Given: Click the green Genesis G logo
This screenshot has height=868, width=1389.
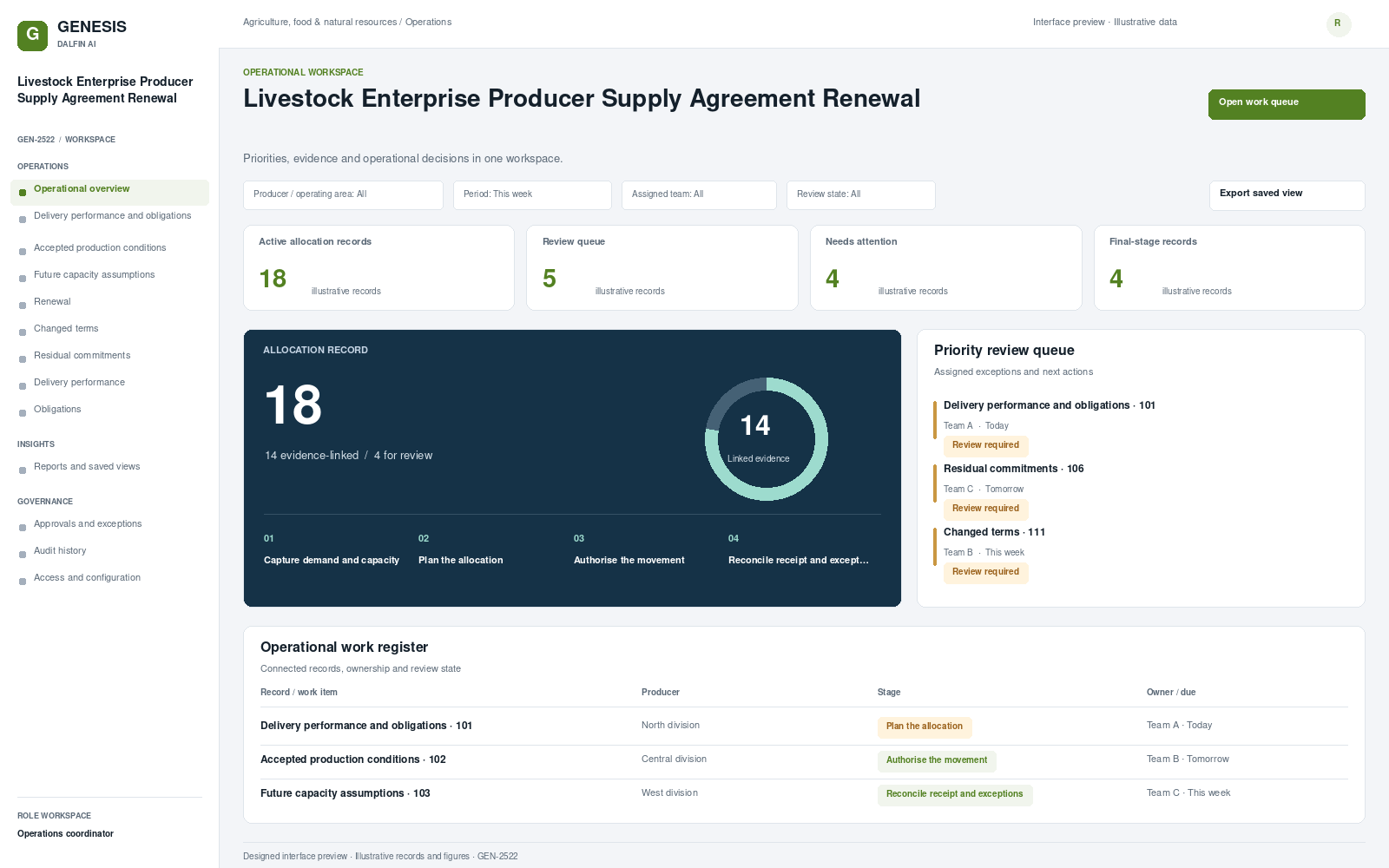Looking at the screenshot, I should click(x=32, y=36).
